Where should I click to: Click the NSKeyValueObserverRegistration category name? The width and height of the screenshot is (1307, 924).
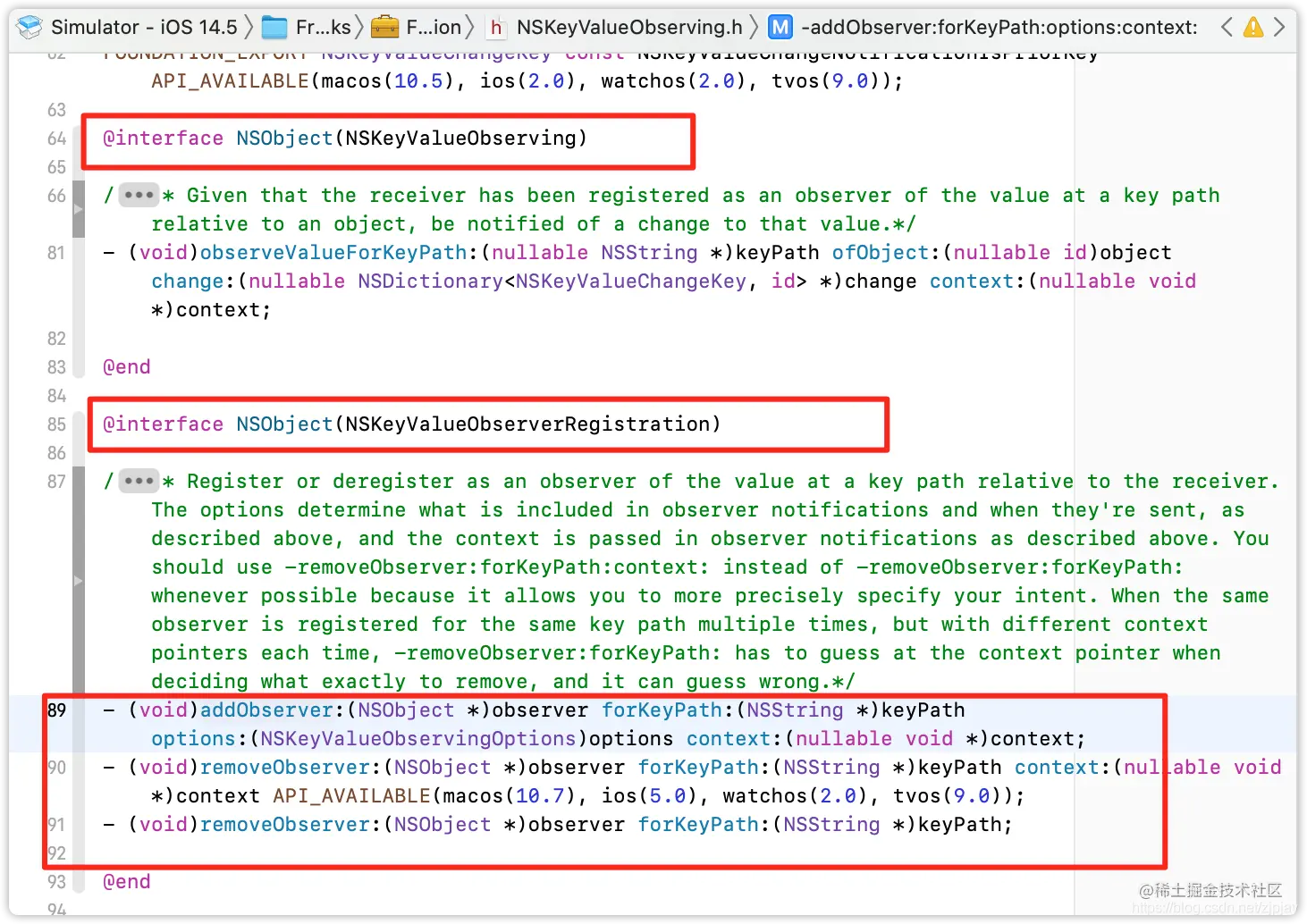(527, 424)
